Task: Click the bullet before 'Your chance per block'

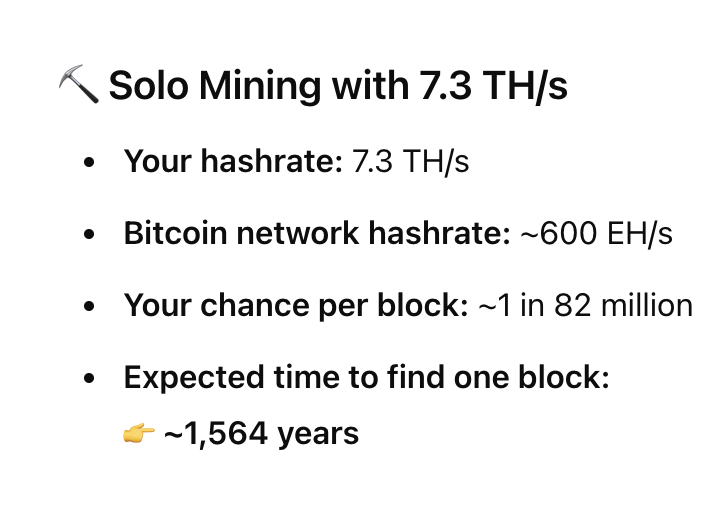Action: [89, 306]
